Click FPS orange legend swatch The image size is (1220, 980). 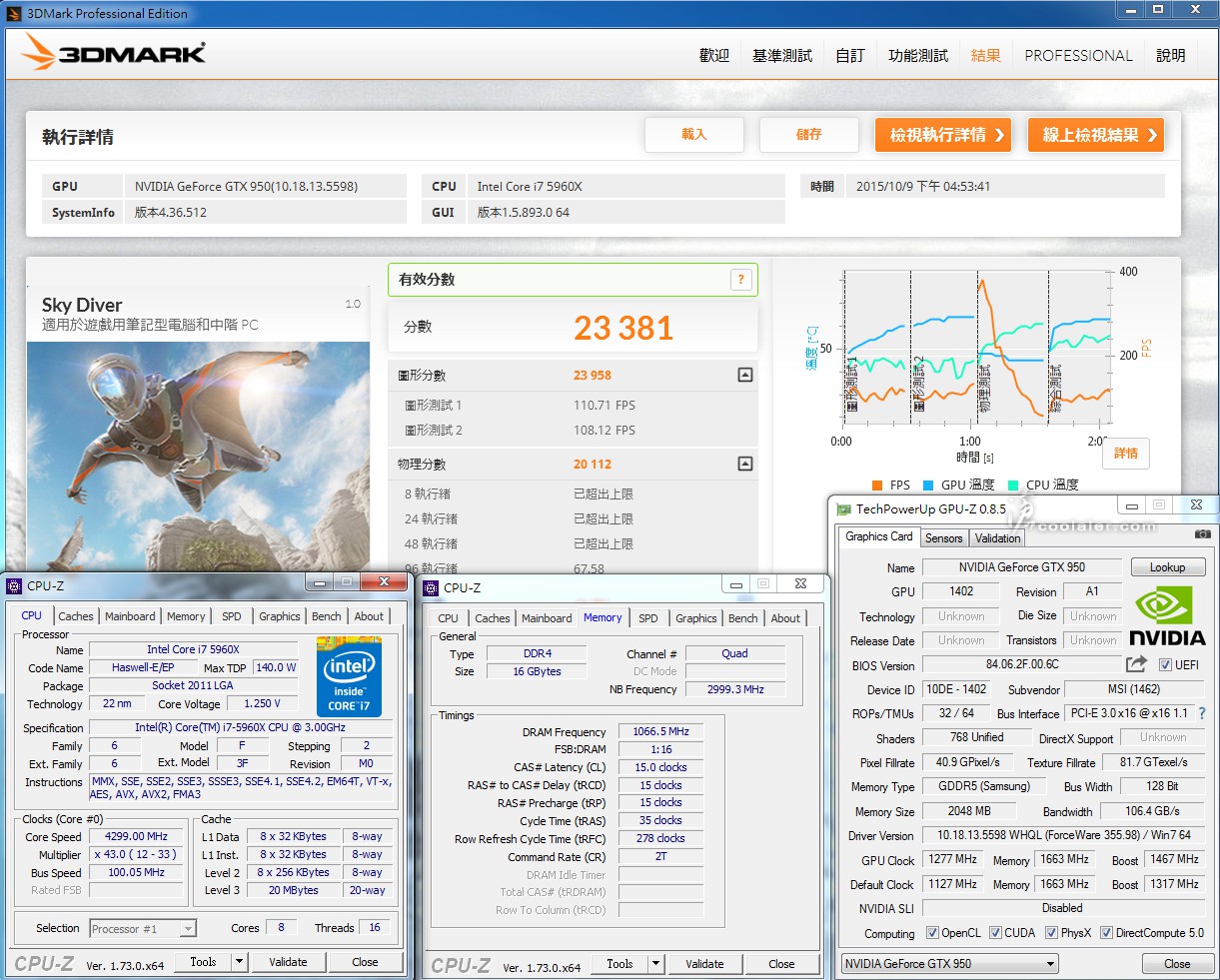point(876,486)
